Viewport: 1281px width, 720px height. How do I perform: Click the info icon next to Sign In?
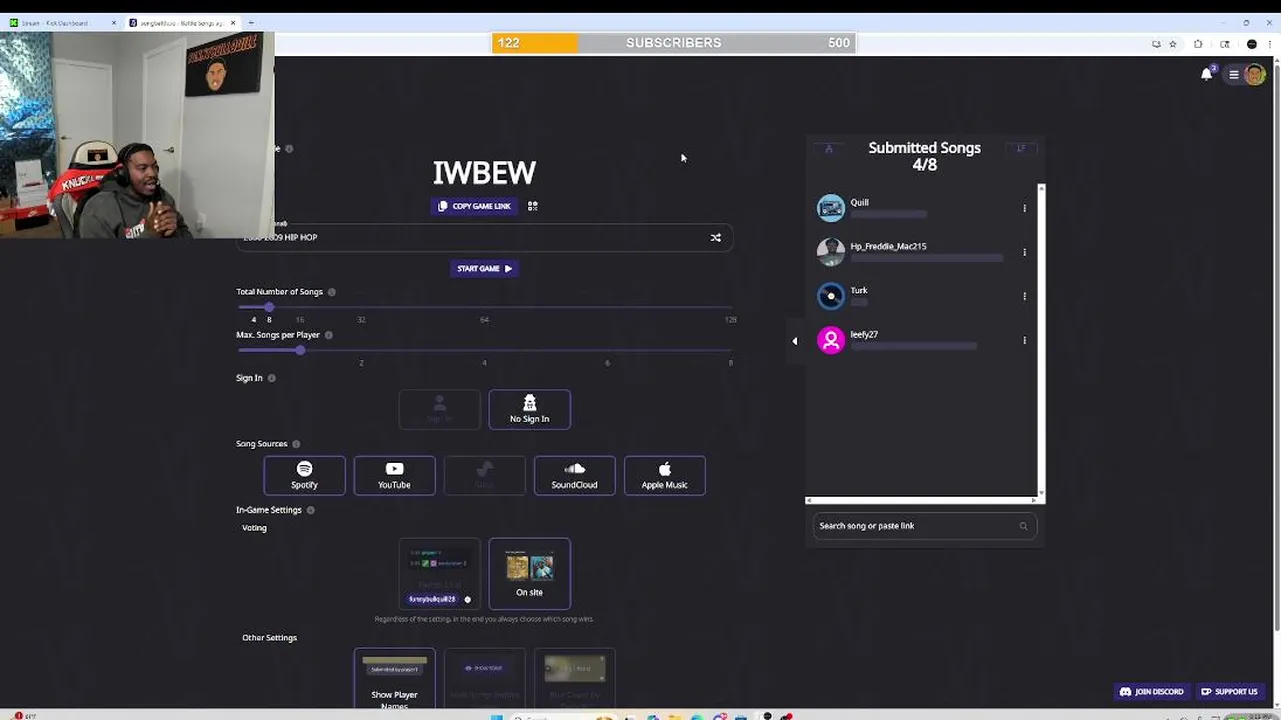(272, 378)
